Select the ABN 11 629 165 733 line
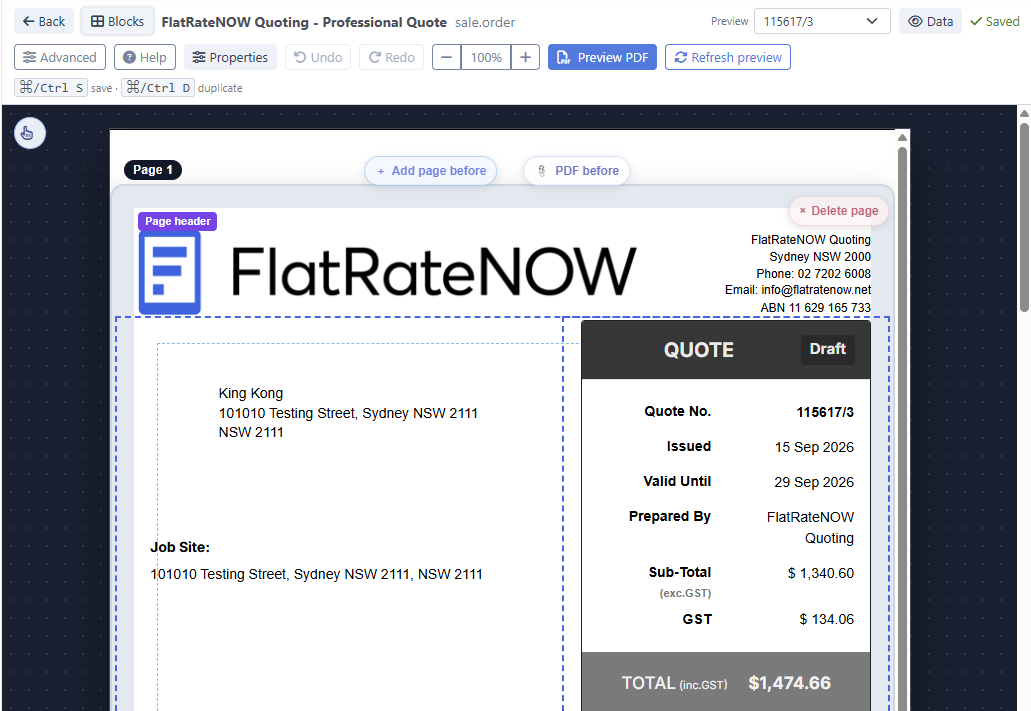Image resolution: width=1031 pixels, height=711 pixels. (815, 308)
